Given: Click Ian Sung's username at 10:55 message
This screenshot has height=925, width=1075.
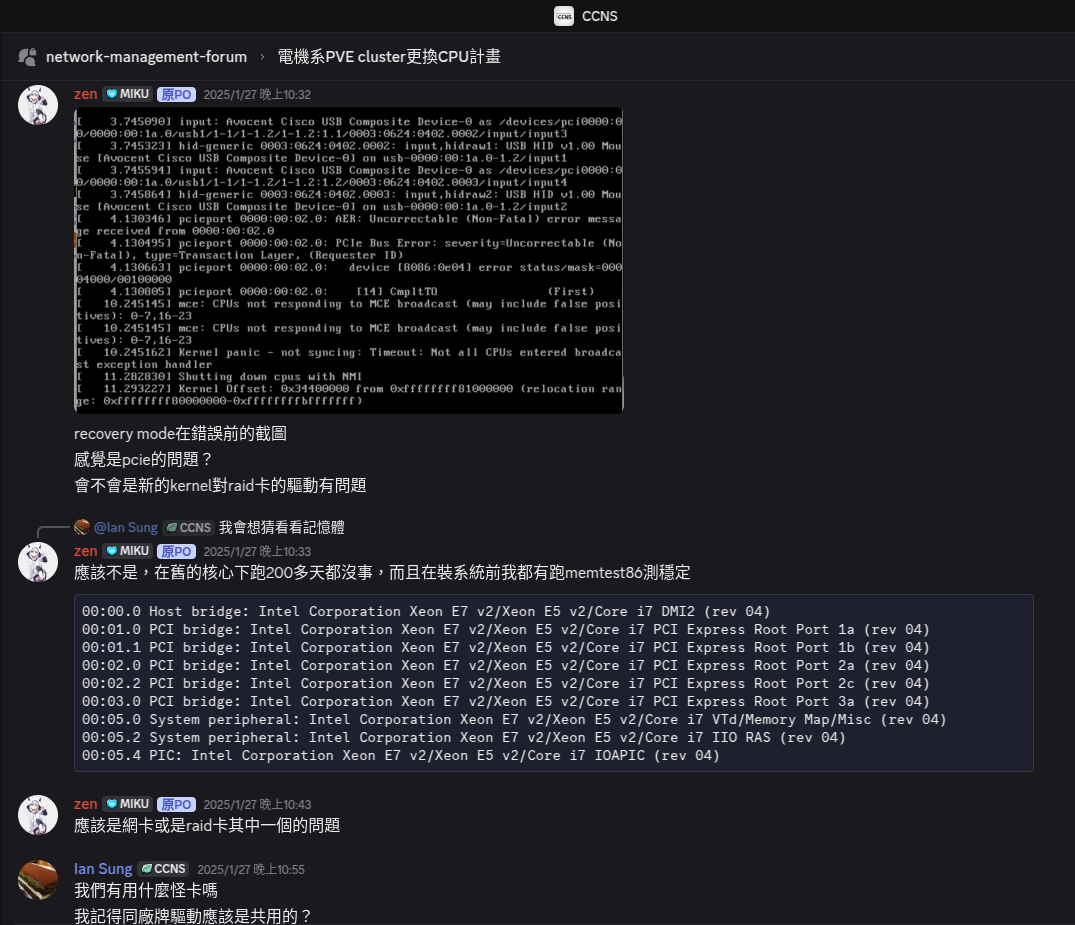Looking at the screenshot, I should [103, 869].
